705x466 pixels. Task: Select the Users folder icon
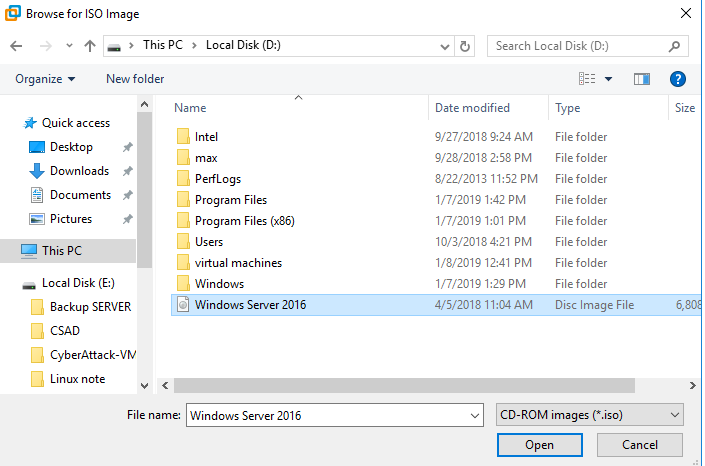pyautogui.click(x=183, y=242)
